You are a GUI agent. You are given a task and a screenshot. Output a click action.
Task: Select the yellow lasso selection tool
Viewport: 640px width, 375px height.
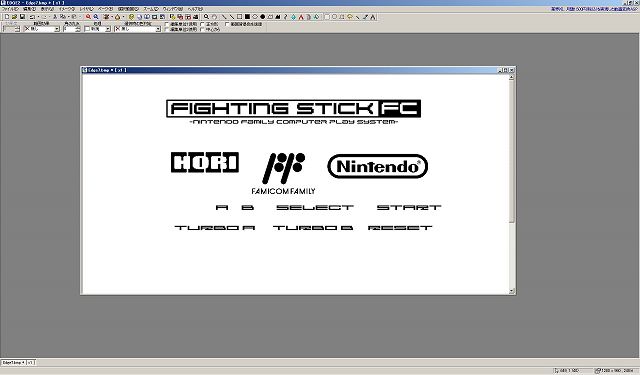(350, 17)
